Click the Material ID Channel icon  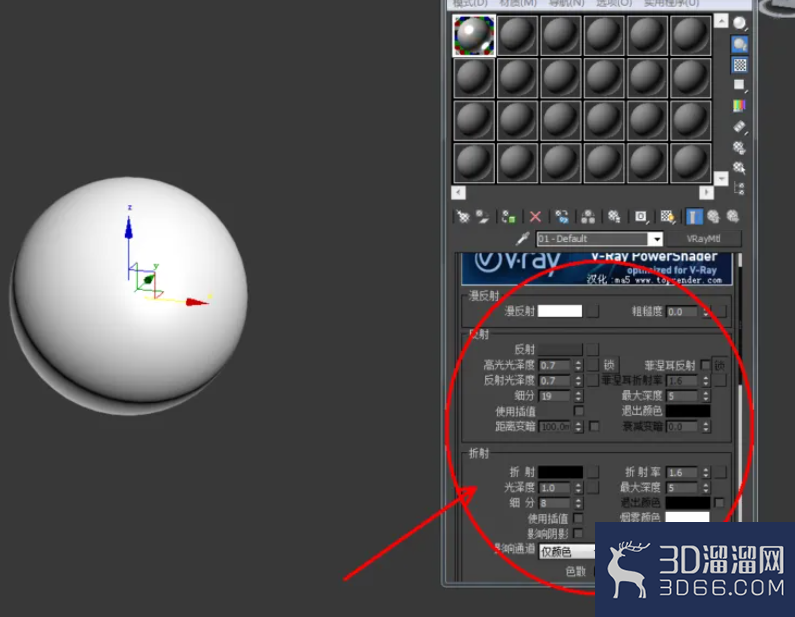[x=641, y=217]
